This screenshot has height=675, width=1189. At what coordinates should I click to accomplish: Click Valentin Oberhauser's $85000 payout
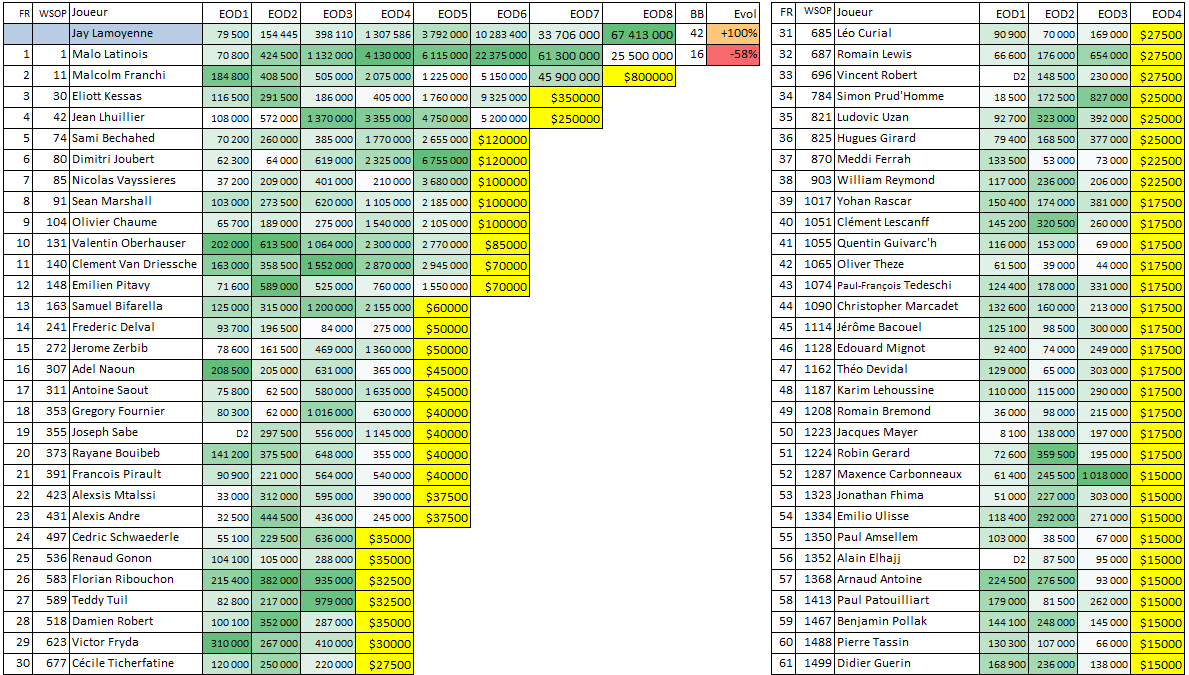[500, 243]
